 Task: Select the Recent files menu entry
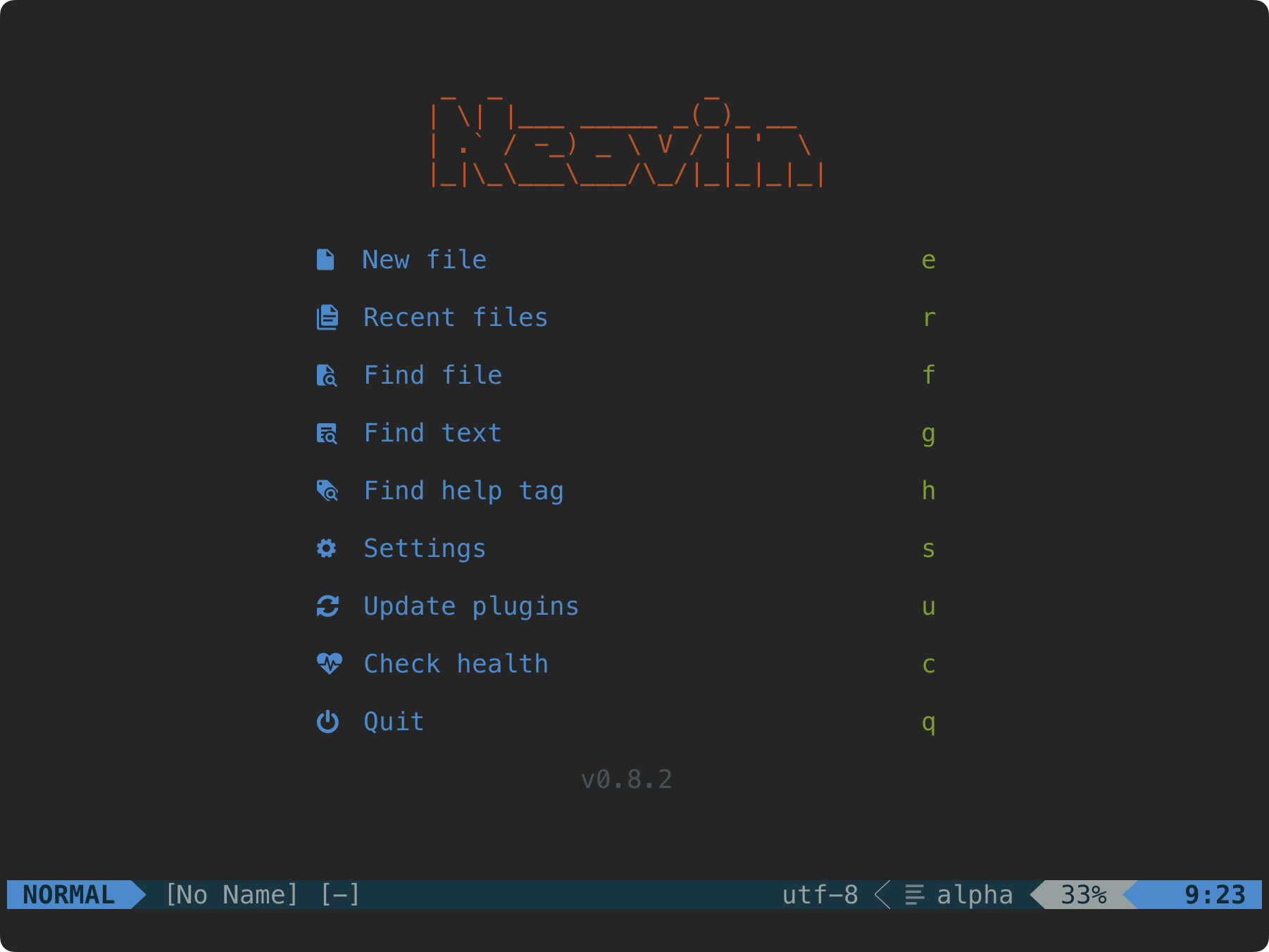click(x=456, y=318)
